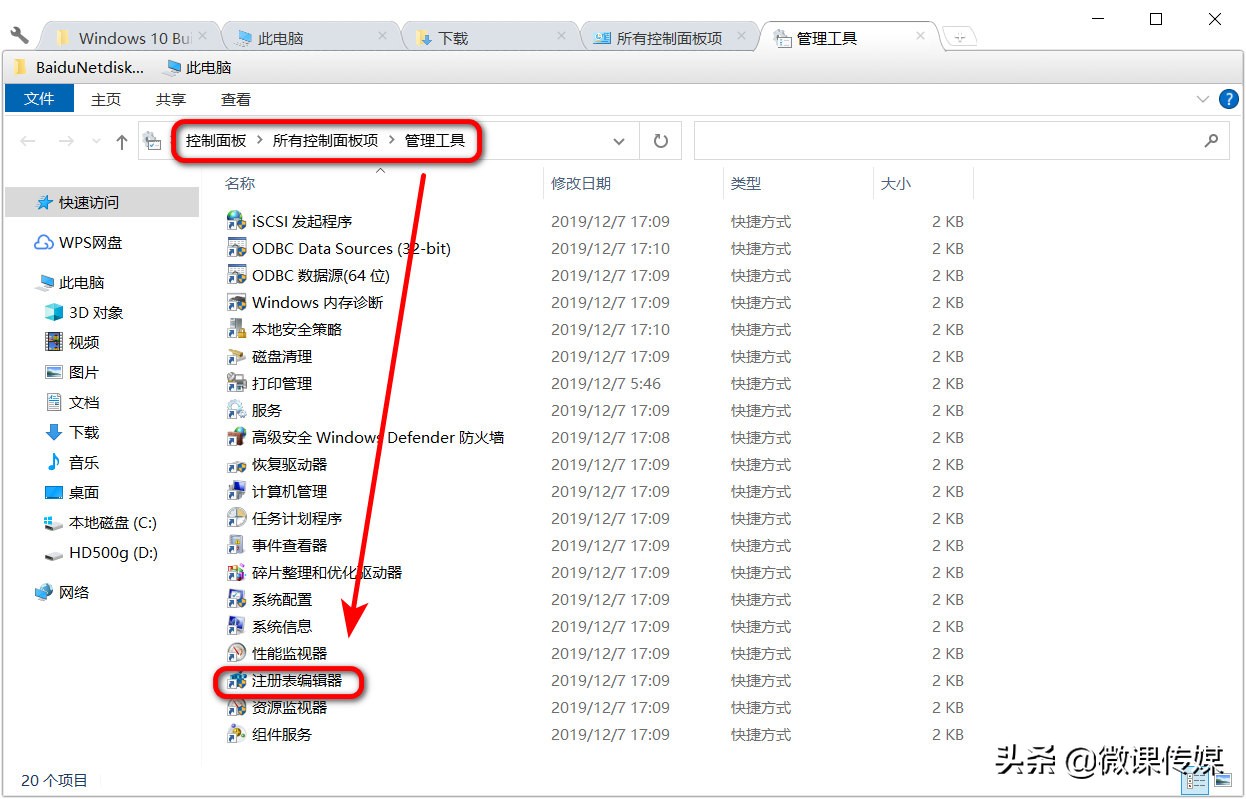The height and width of the screenshot is (799, 1246).
Task: Open Help via the question mark icon
Action: point(1229,99)
